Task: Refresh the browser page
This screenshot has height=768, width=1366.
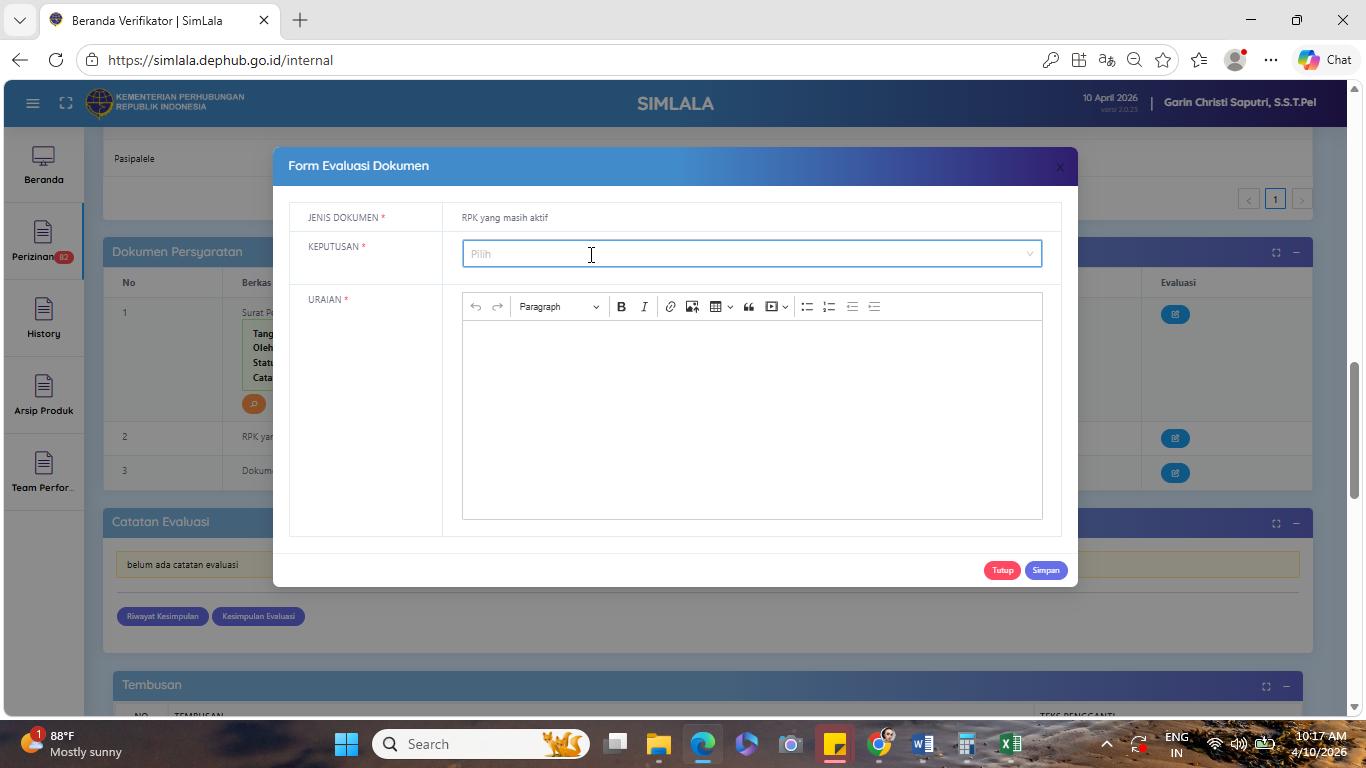Action: (x=56, y=60)
